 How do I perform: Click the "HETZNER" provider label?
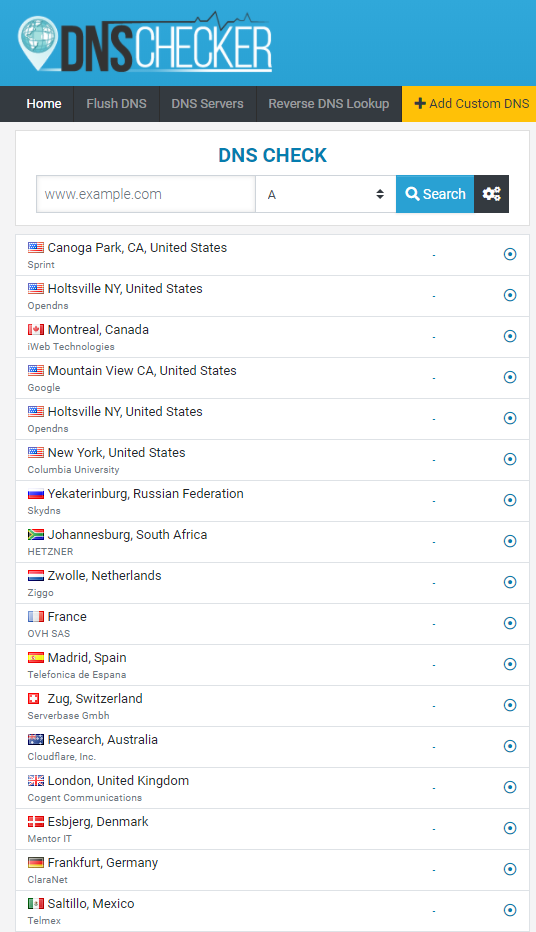click(x=51, y=552)
